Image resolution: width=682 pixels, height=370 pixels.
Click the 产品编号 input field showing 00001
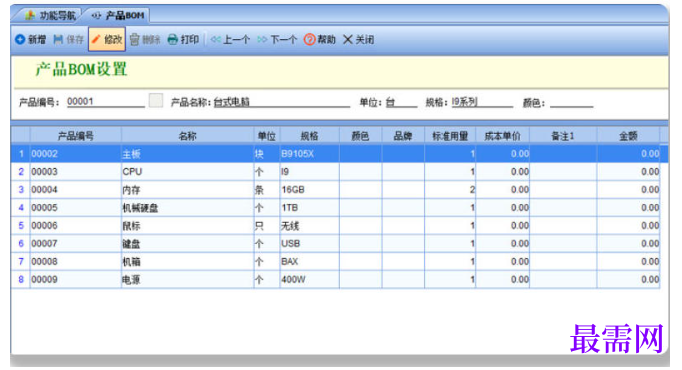(105, 102)
